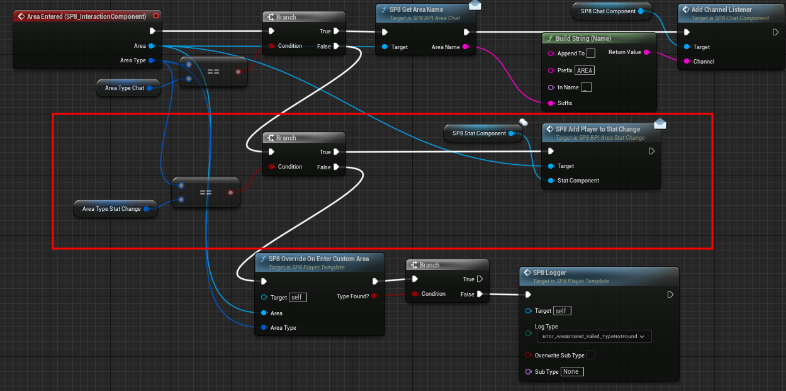Click the Area Entered event delegate pin
Image resolution: width=786 pixels, height=391 pixels.
tap(156, 16)
